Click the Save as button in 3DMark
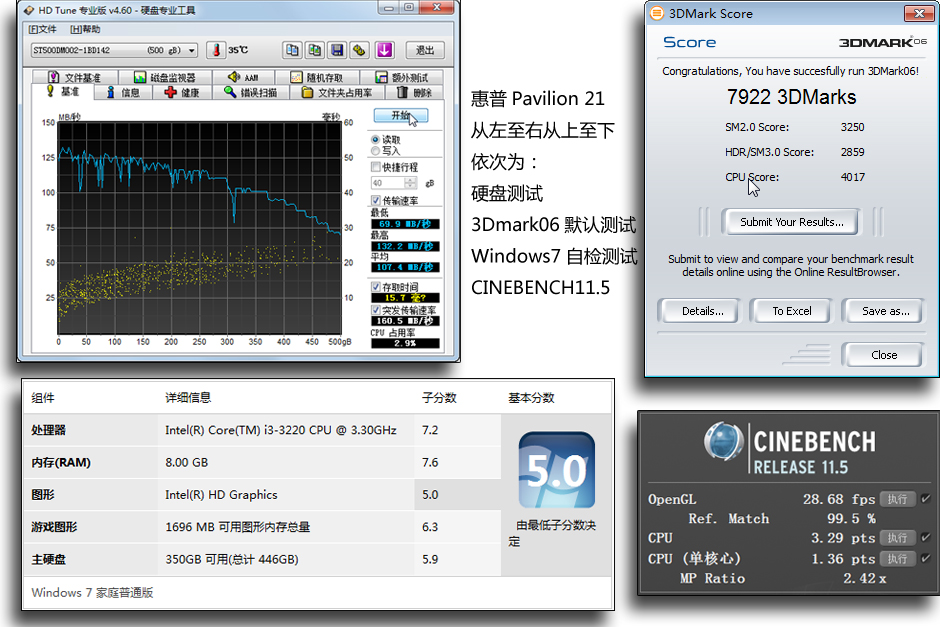 [885, 311]
